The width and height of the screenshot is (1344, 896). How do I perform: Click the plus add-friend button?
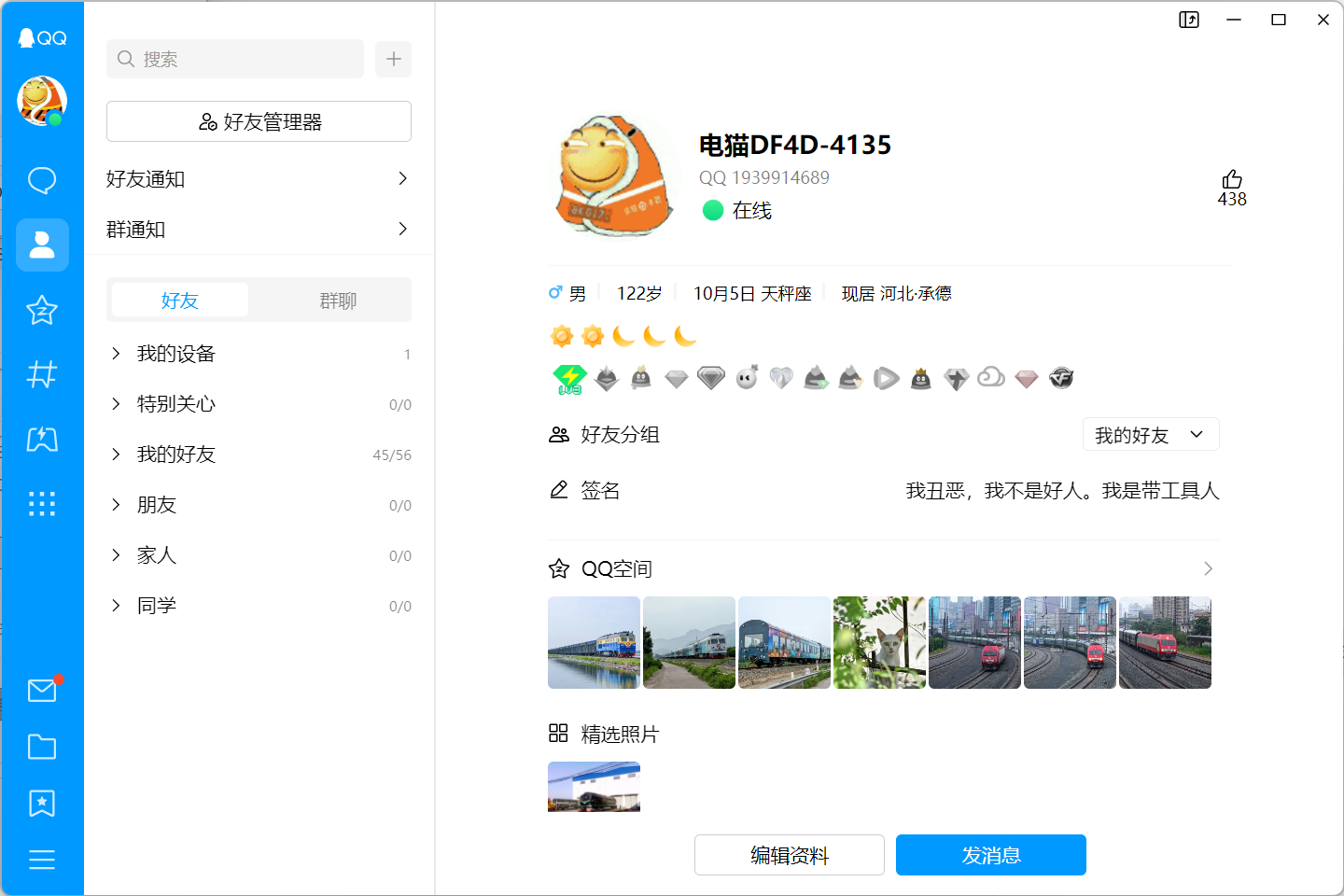393,59
